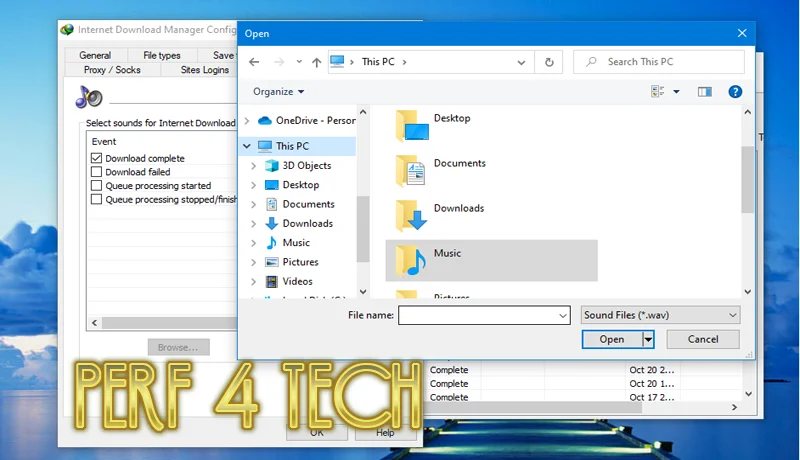Image resolution: width=800 pixels, height=460 pixels.
Task: Toggle the preview pane icon
Action: click(x=705, y=92)
